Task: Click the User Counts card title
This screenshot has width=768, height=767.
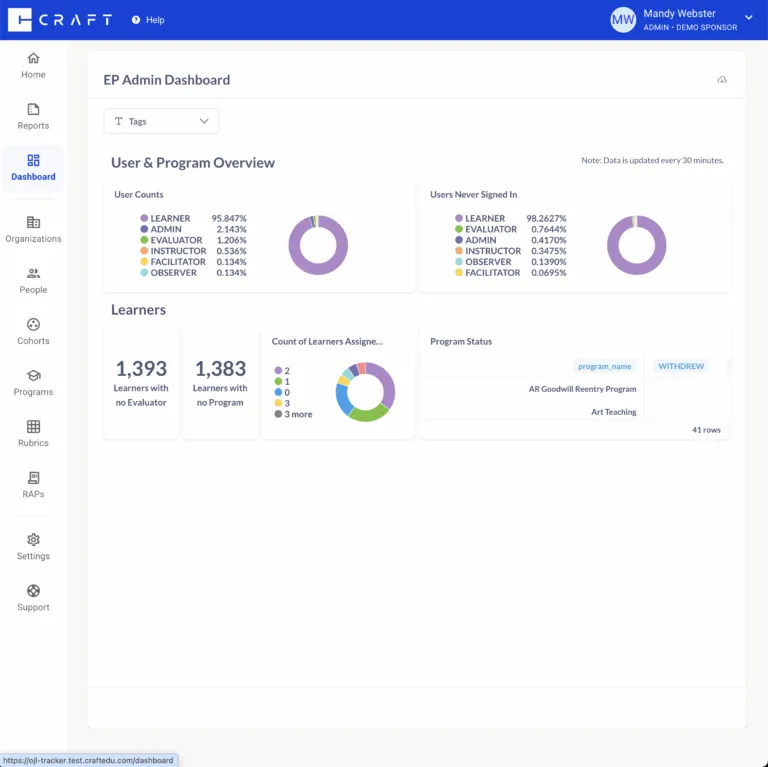Action: (139, 194)
